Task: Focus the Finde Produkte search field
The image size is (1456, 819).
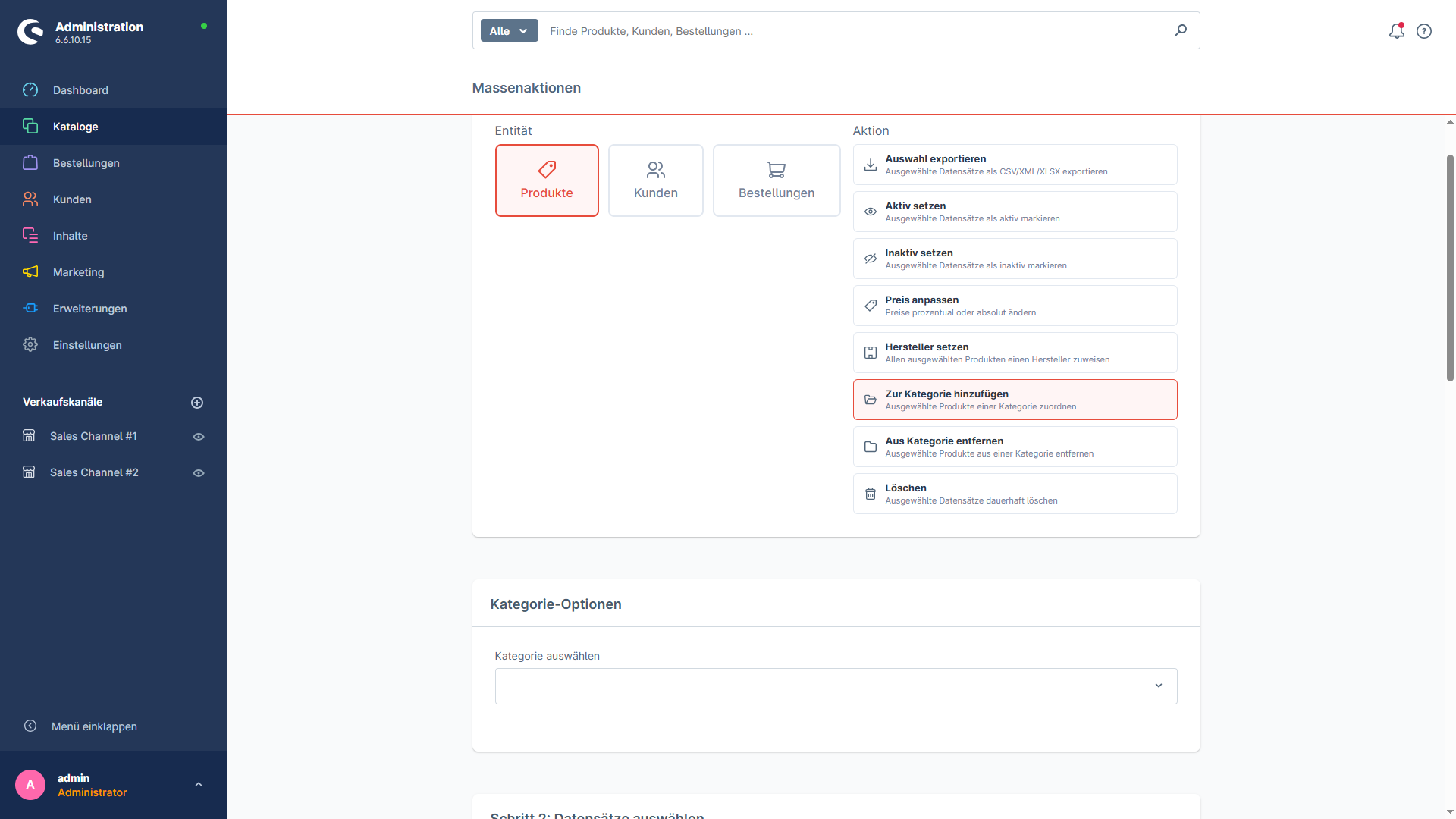Action: (857, 31)
